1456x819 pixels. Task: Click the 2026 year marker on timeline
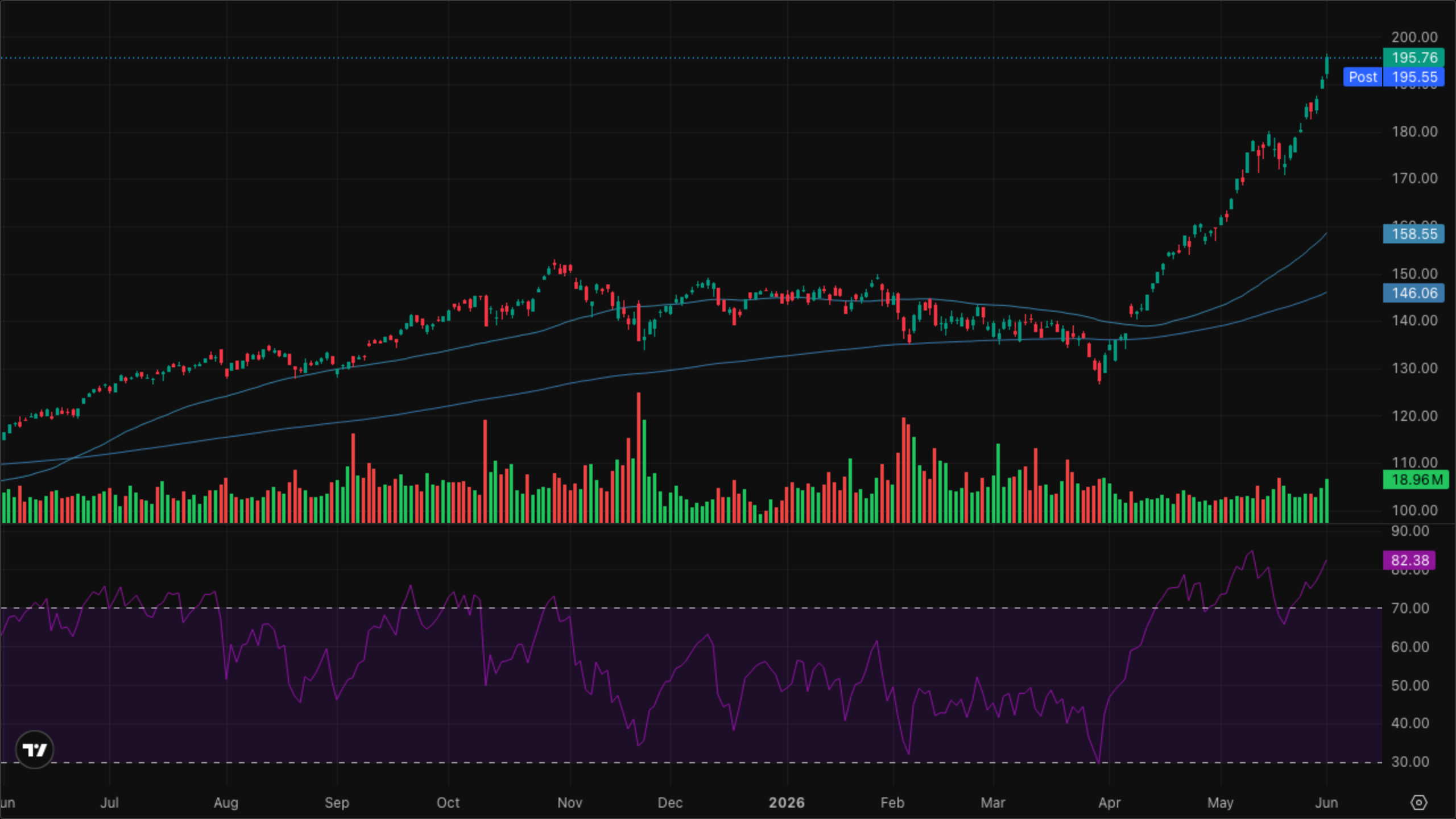pos(787,803)
